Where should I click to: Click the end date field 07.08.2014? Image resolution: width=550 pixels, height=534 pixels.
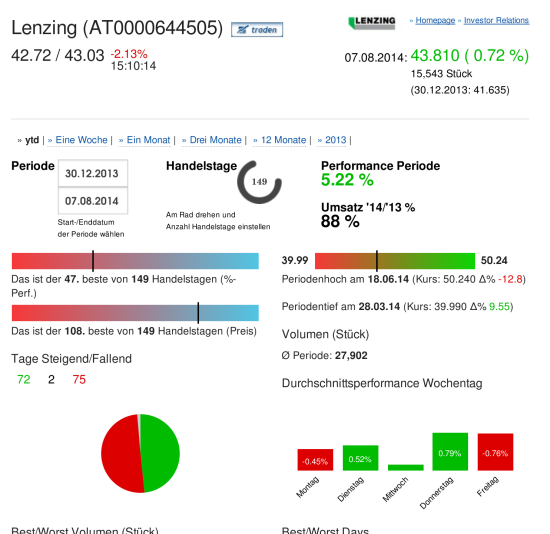click(93, 201)
